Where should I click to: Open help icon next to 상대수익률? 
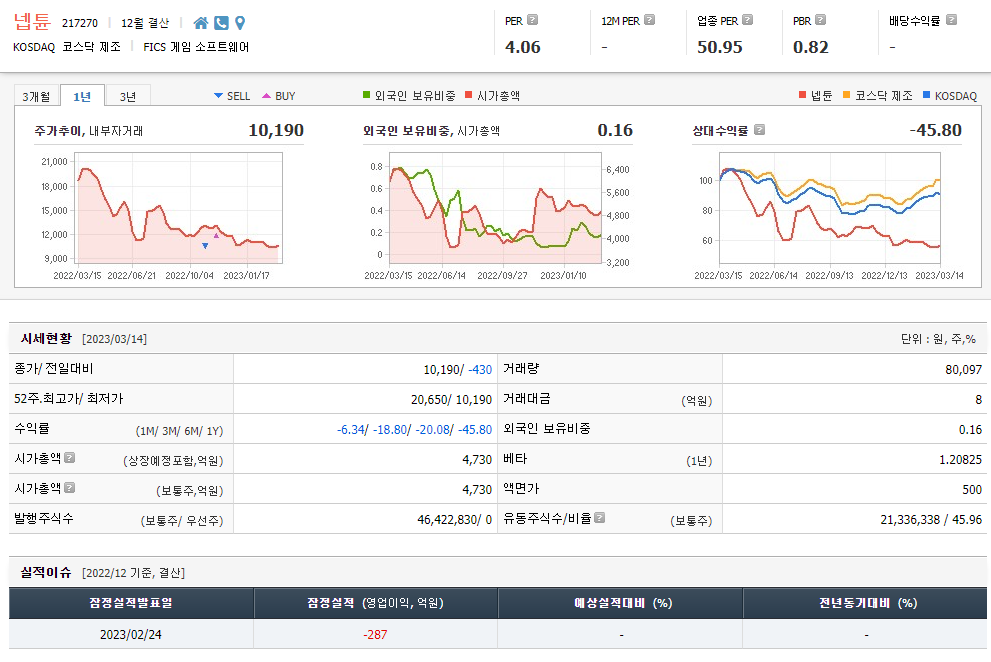(x=760, y=129)
